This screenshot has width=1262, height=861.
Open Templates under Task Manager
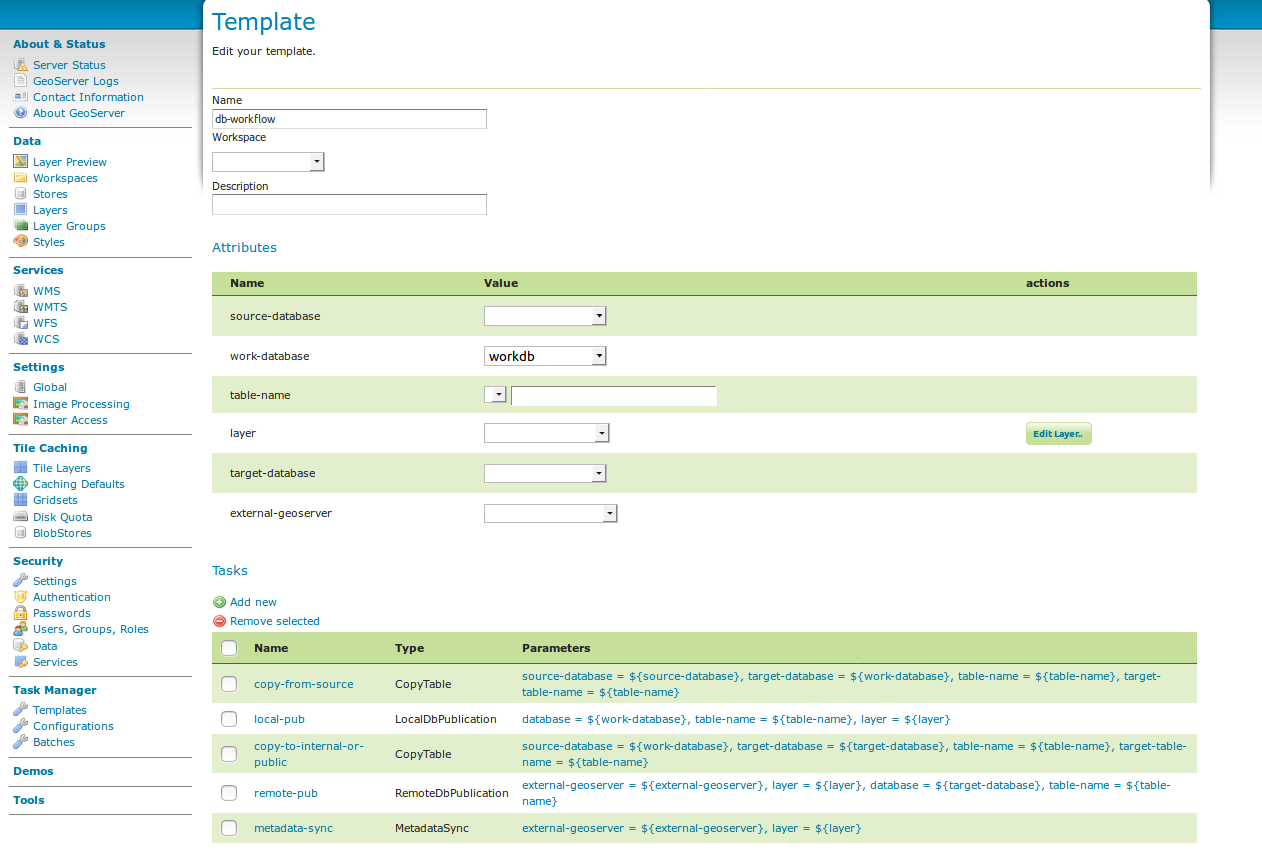pos(60,710)
